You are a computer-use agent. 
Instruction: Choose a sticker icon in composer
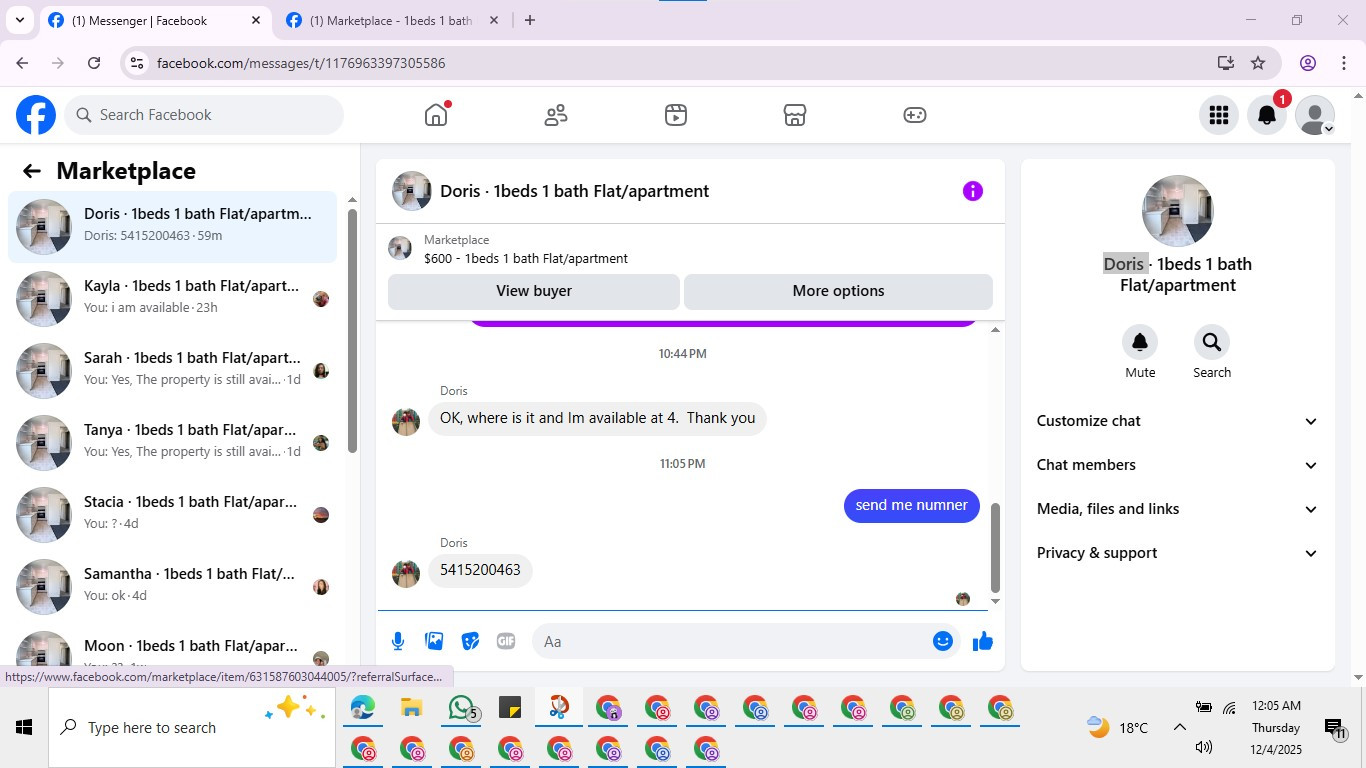point(470,641)
